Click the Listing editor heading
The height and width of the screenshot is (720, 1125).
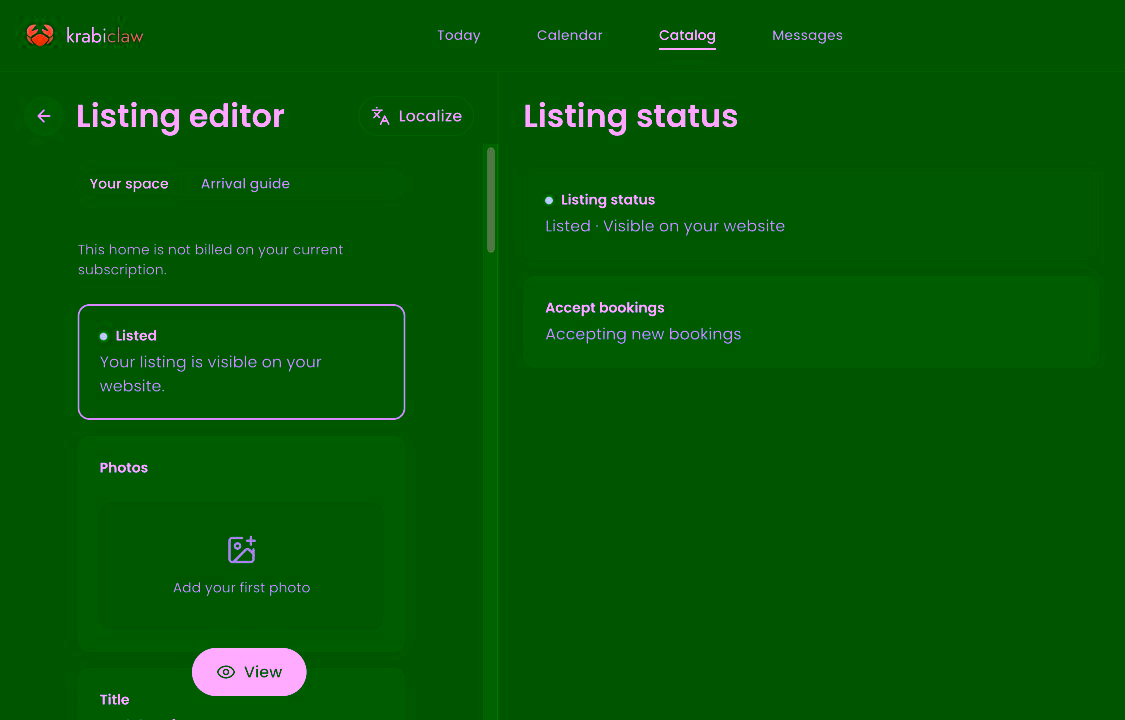point(180,116)
